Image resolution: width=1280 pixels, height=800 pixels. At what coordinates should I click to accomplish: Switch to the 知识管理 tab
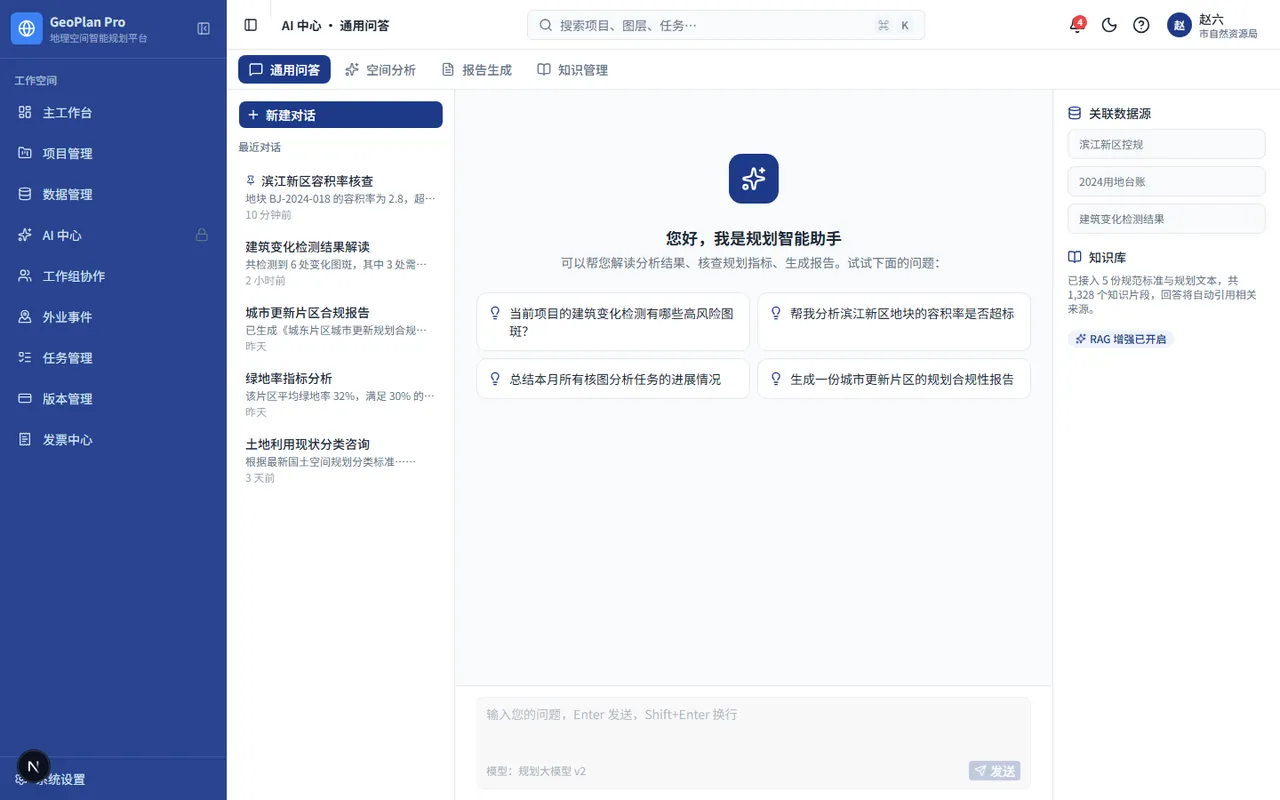tap(572, 70)
